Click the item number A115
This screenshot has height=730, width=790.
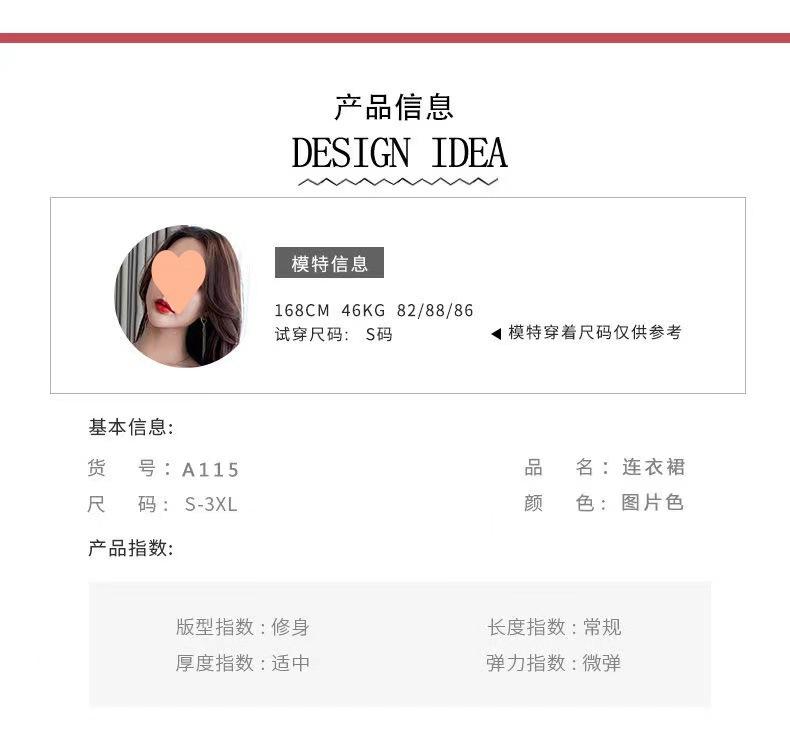coord(210,470)
